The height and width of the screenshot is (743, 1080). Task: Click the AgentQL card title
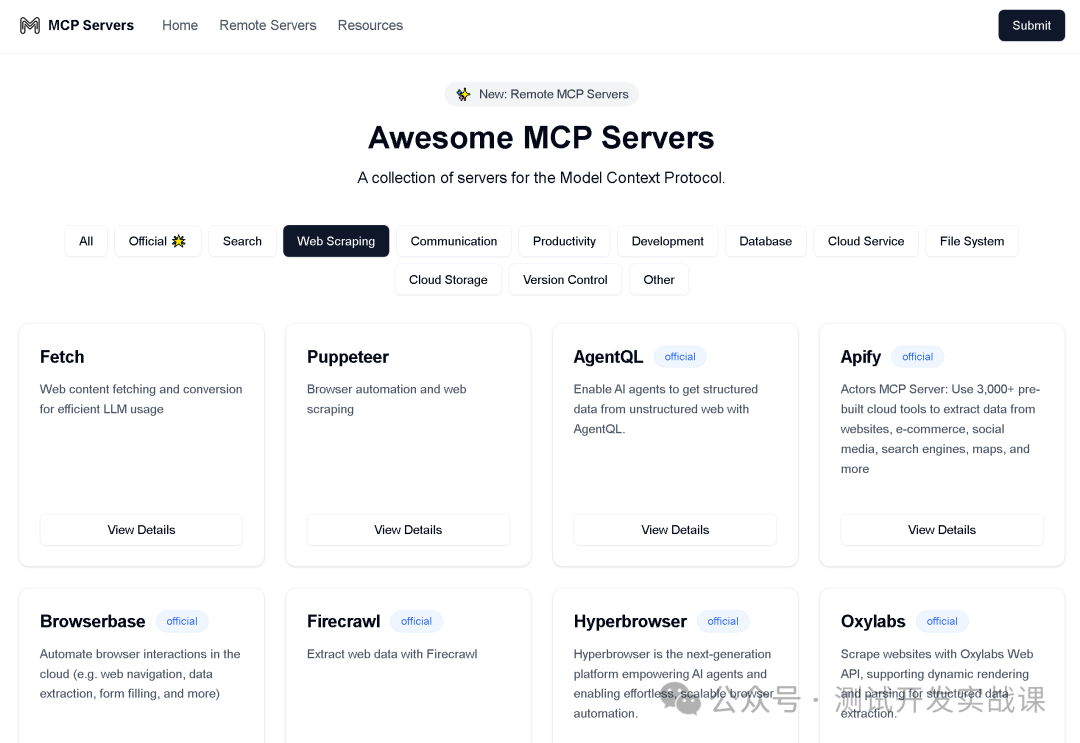[608, 357]
